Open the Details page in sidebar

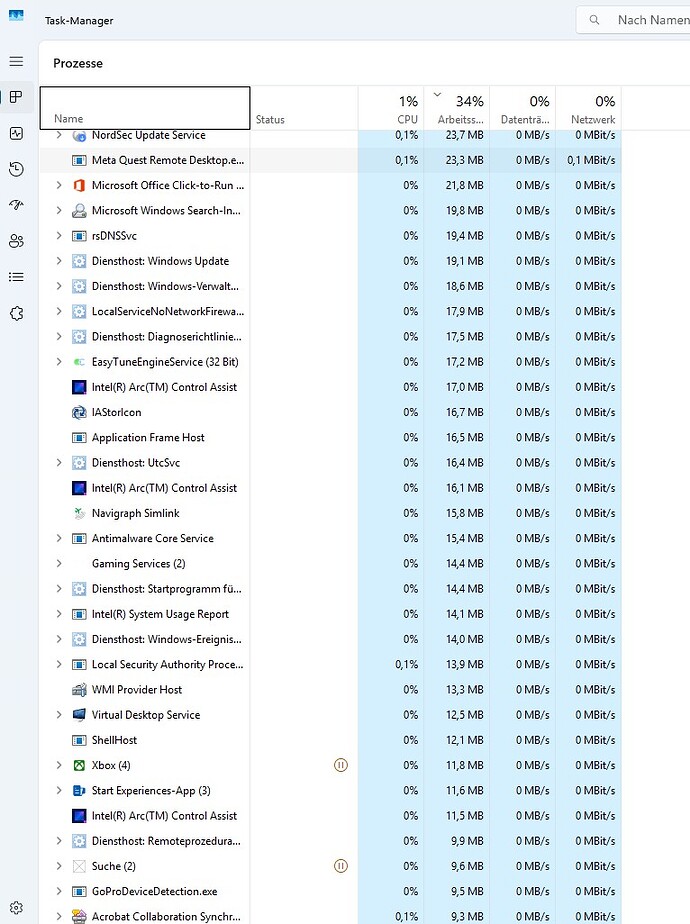pos(16,277)
